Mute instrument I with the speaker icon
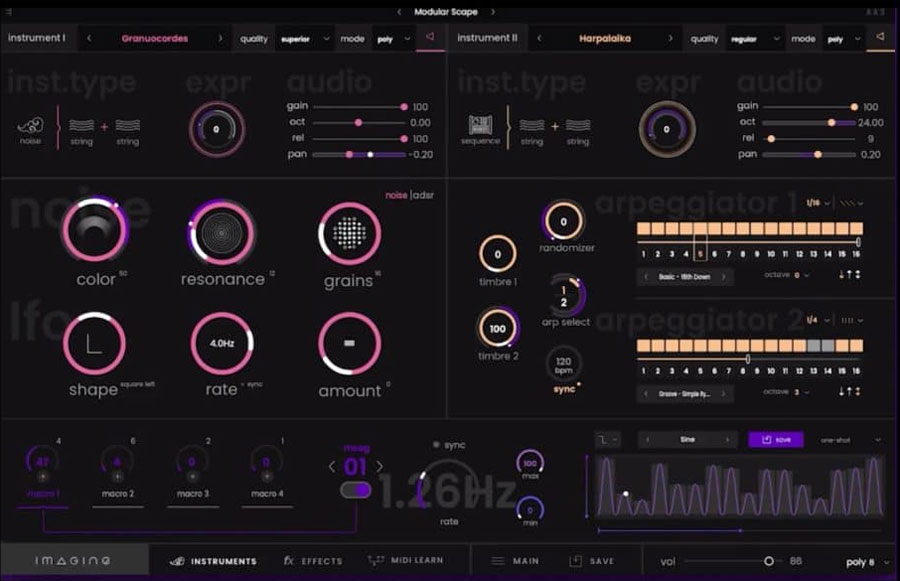900x581 pixels. [x=429, y=37]
